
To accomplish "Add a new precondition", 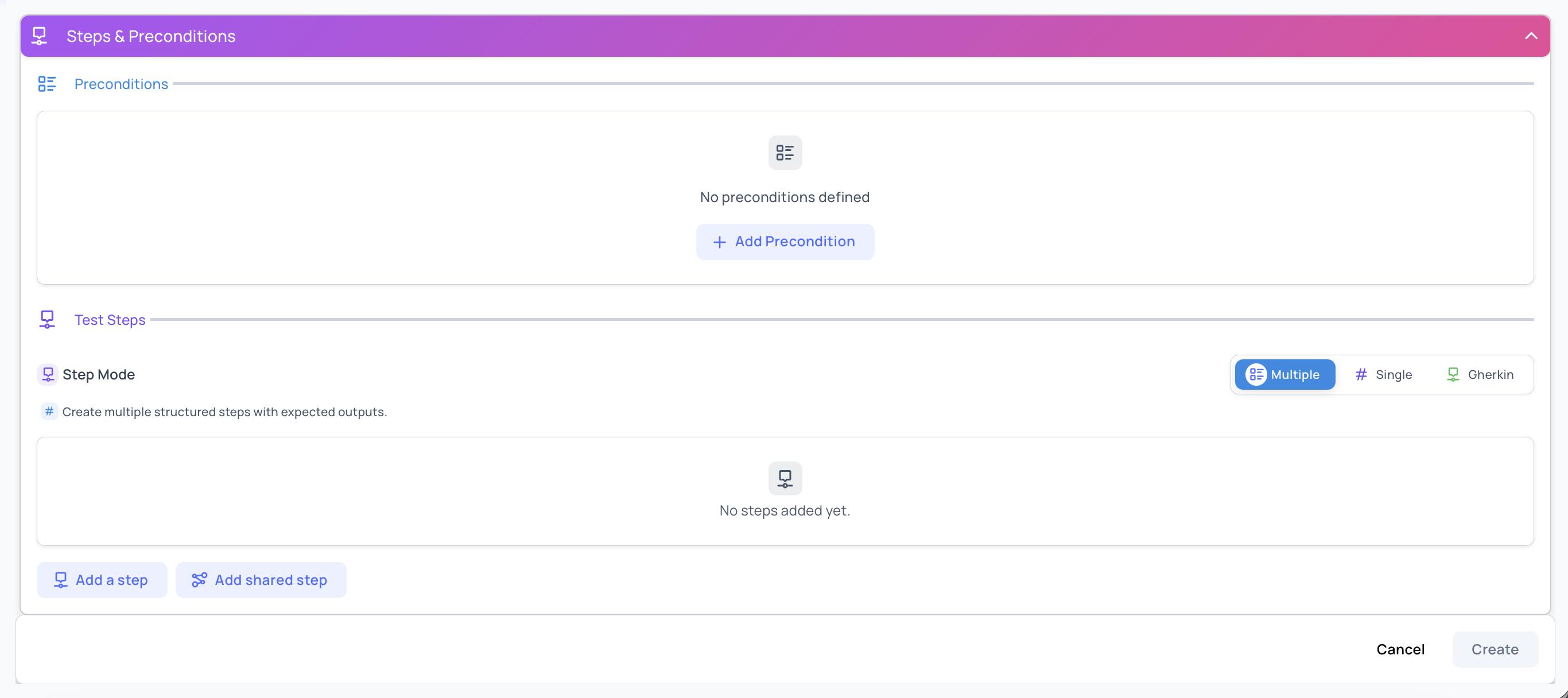I will coord(785,242).
